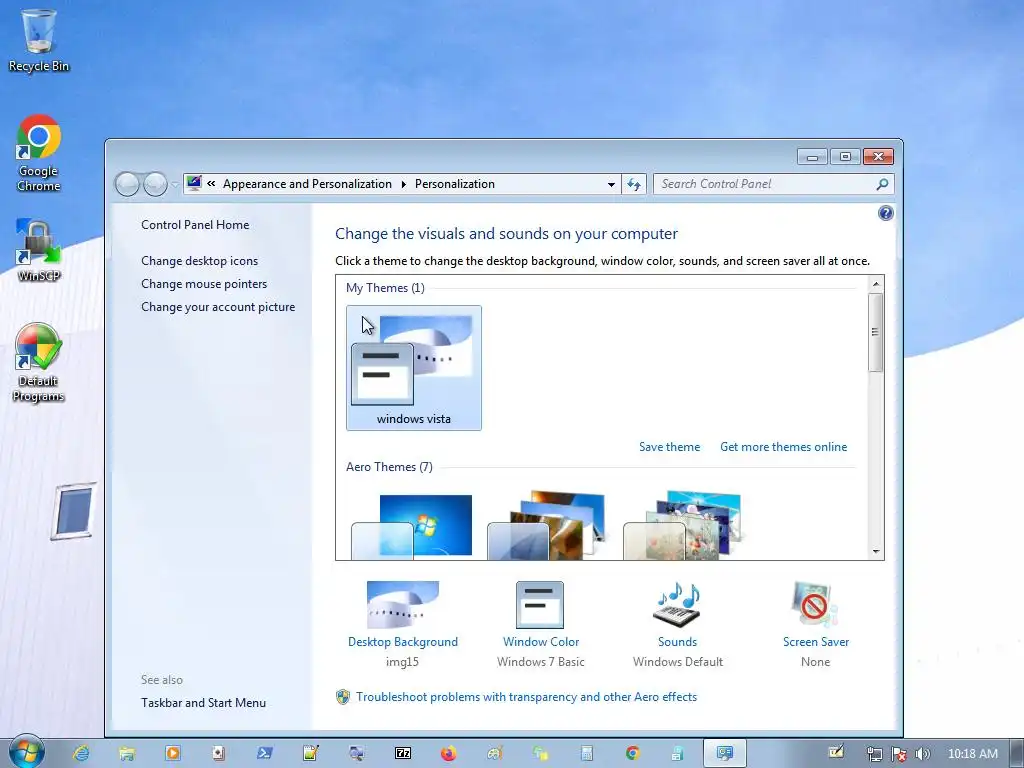Open the Paint taskbar icon
Viewport: 1024px width, 768px height.
click(x=494, y=753)
